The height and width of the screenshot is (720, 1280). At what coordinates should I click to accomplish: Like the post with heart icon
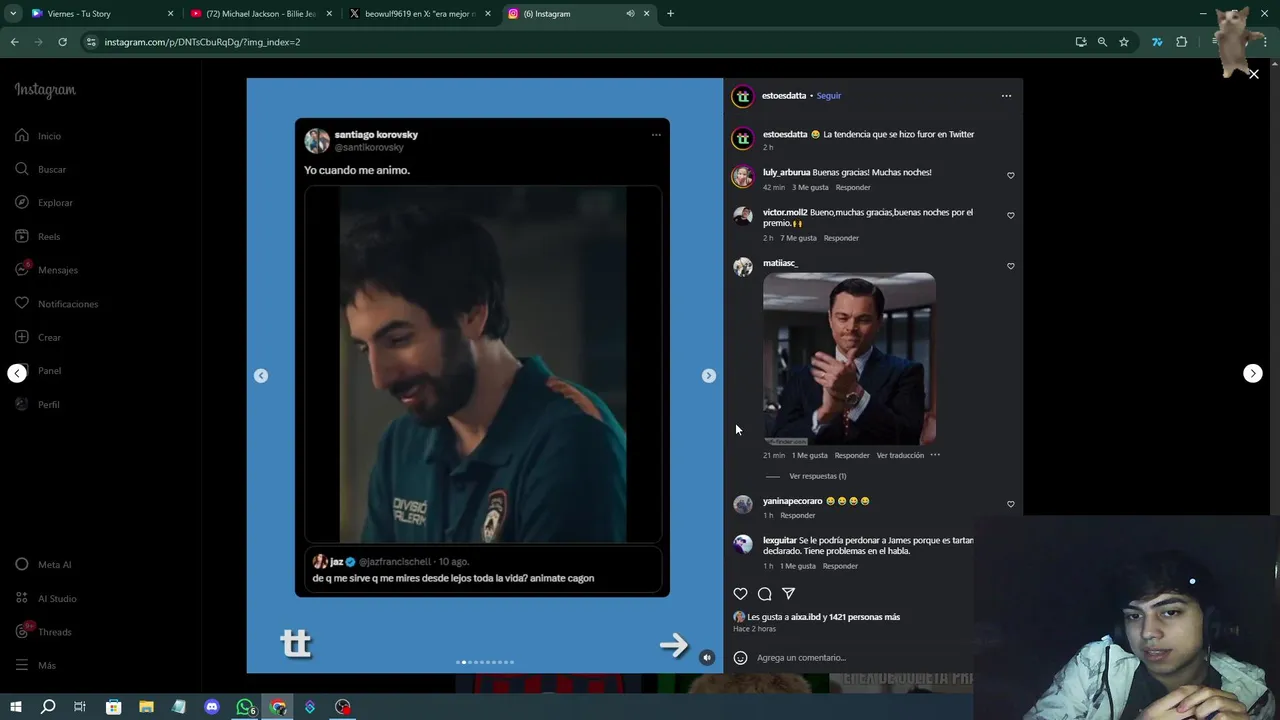[x=740, y=594]
